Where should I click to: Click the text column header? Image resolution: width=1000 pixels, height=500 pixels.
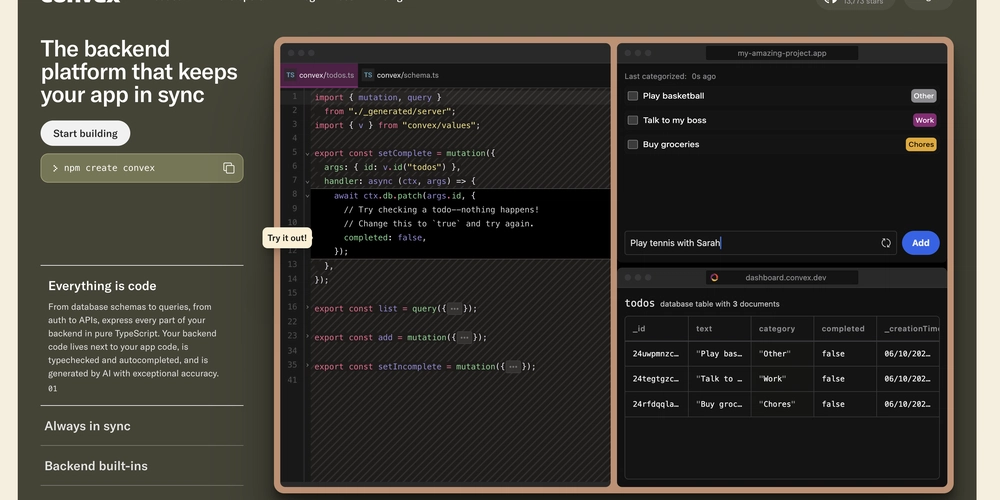tap(719, 328)
